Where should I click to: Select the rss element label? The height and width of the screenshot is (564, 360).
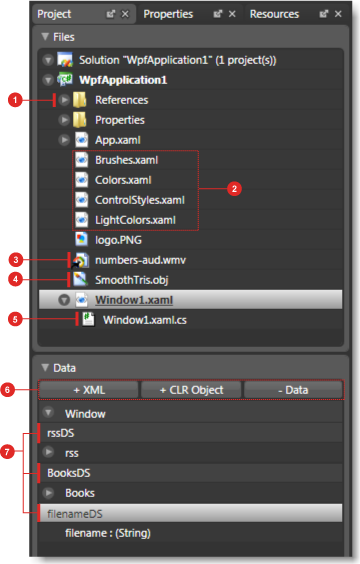(x=72, y=453)
